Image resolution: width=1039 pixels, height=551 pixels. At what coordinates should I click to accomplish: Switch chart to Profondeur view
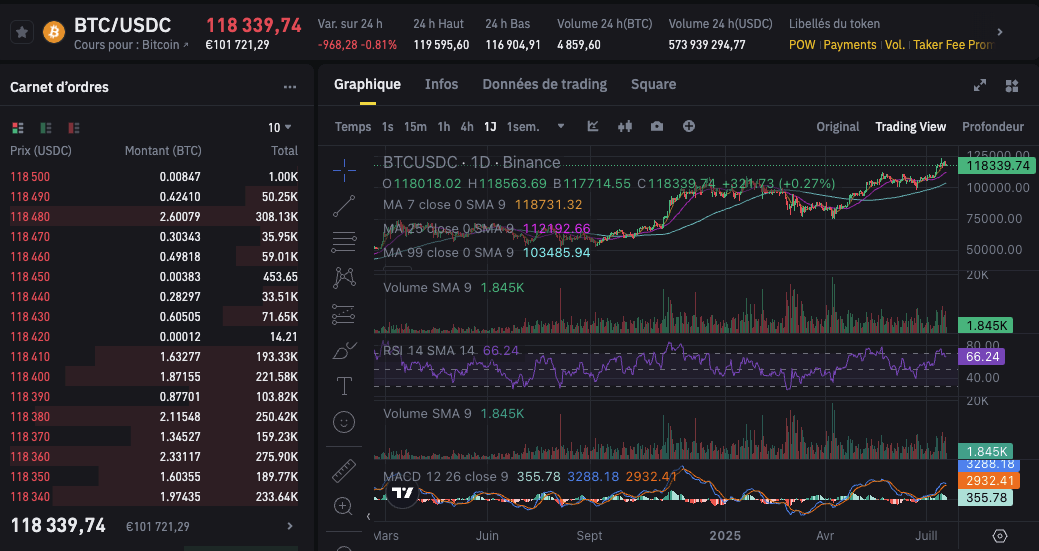pyautogui.click(x=993, y=126)
